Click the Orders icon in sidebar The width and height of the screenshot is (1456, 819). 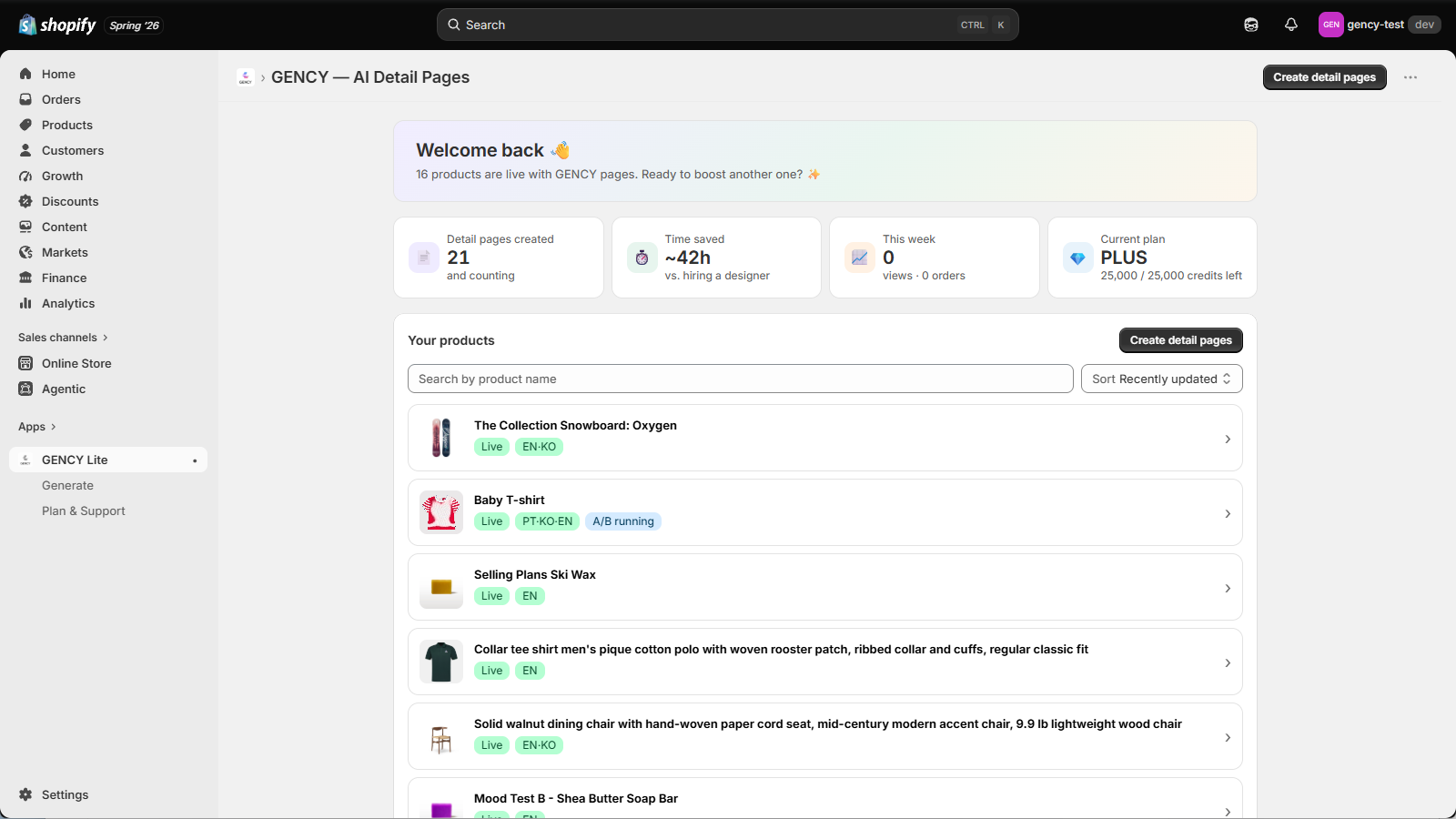25,99
